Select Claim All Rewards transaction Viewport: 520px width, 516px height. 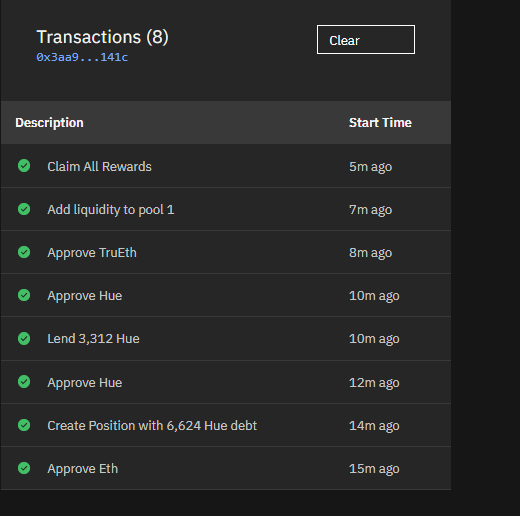226,166
